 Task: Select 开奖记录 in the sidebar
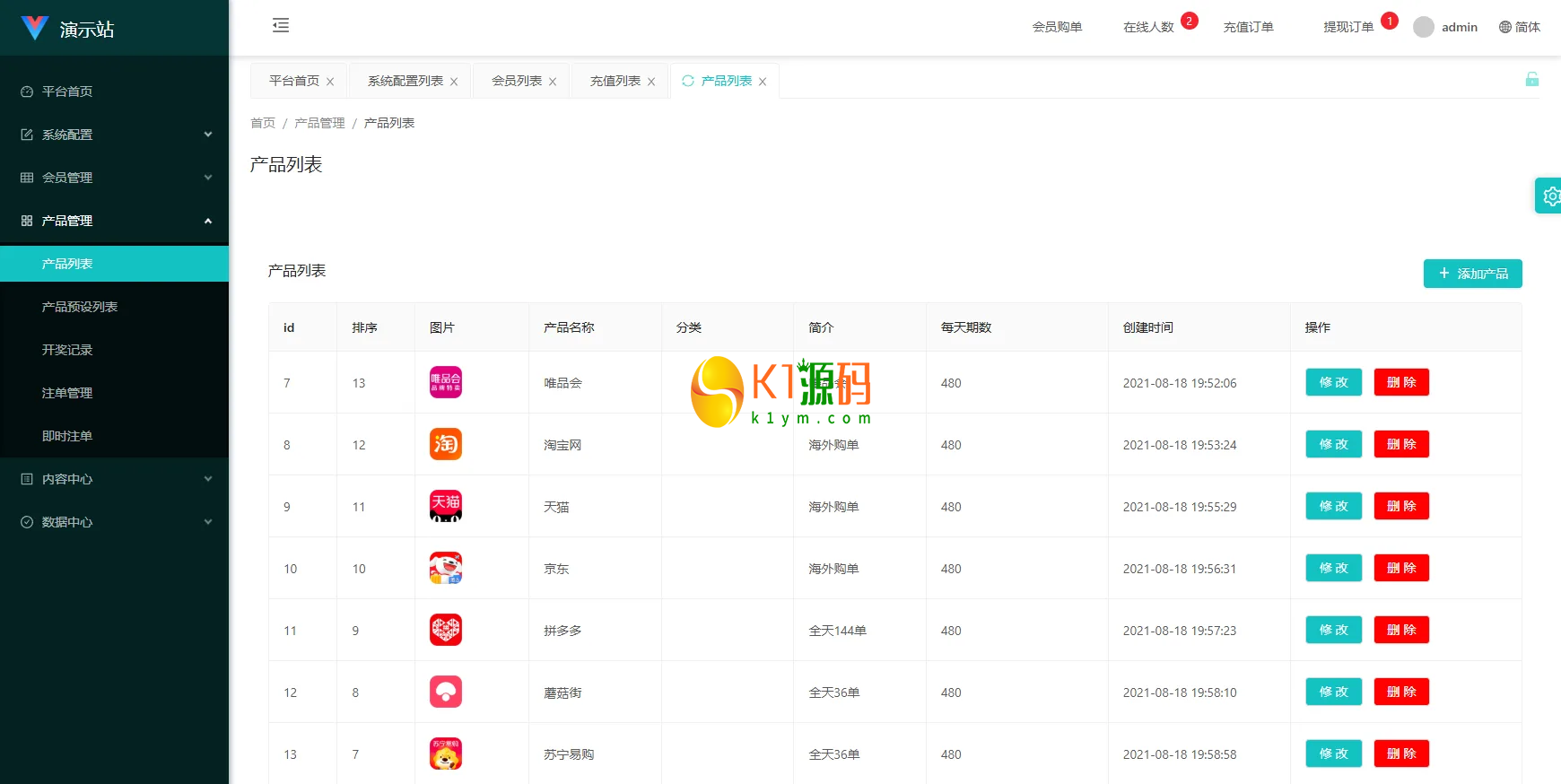click(x=114, y=350)
